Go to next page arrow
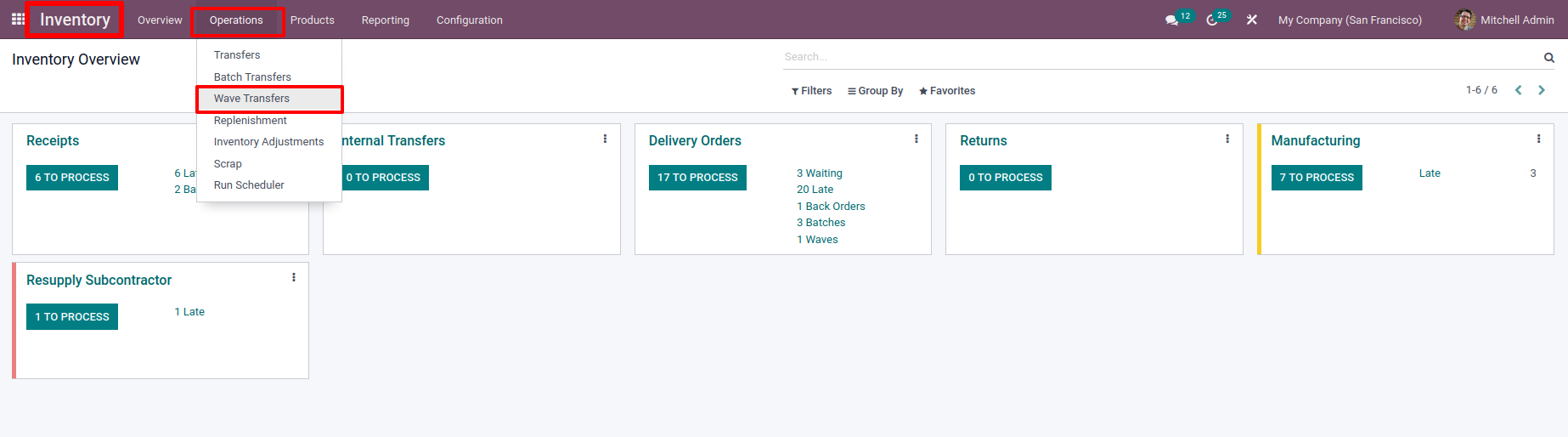The height and width of the screenshot is (437, 1568). 1542,90
